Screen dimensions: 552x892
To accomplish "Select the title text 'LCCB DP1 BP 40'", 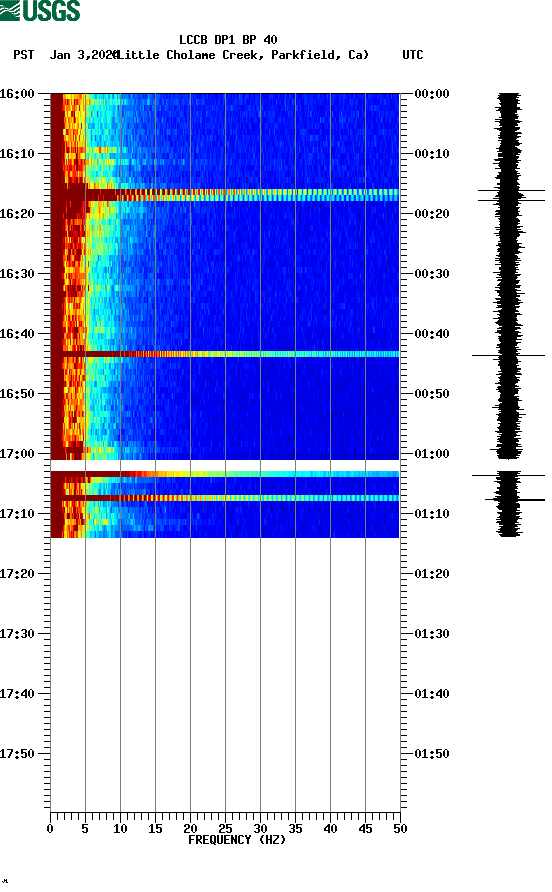I will [x=228, y=40].
